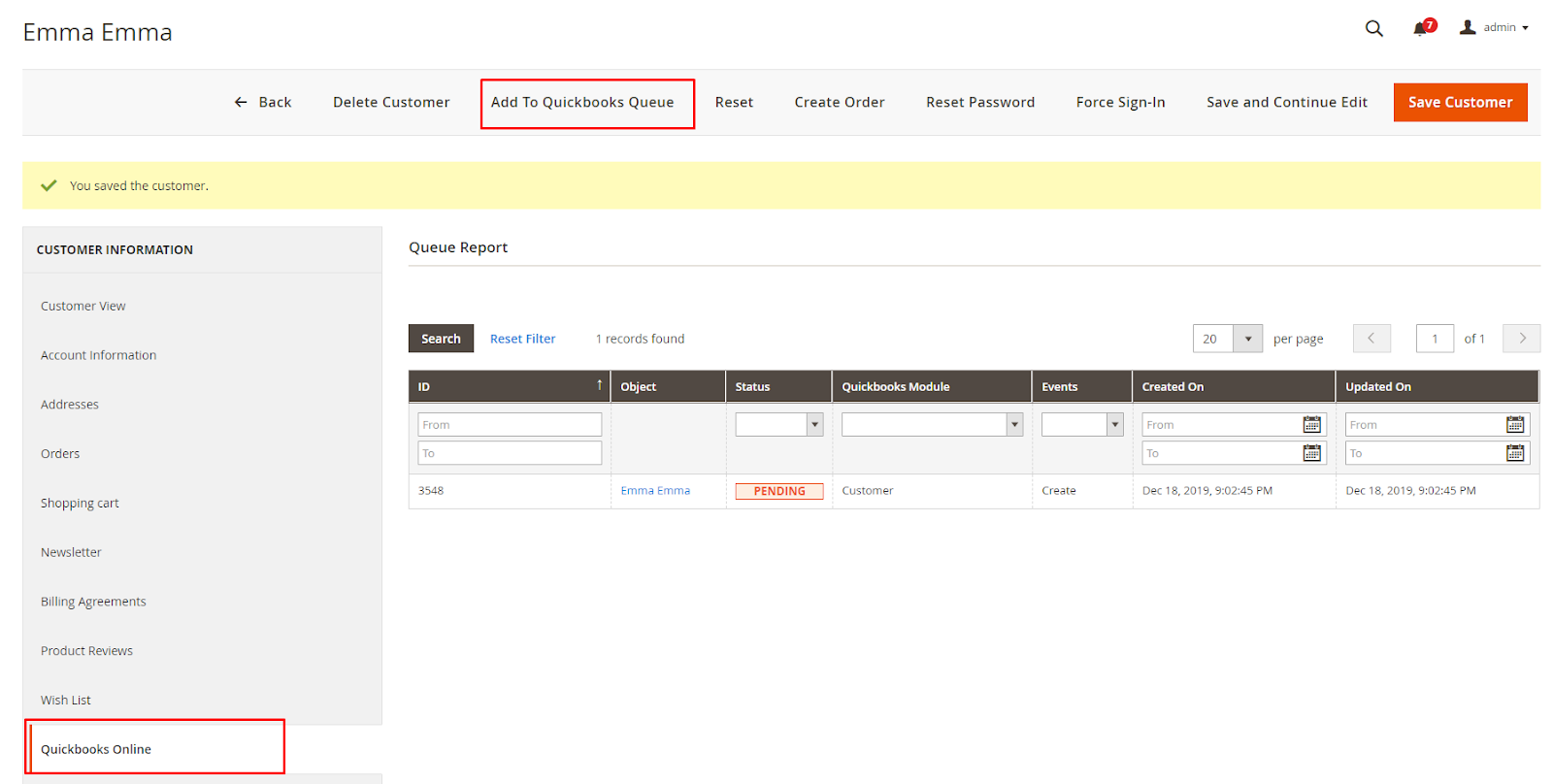This screenshot has height=784, width=1553.
Task: Open the search magnifier icon
Action: (1373, 28)
